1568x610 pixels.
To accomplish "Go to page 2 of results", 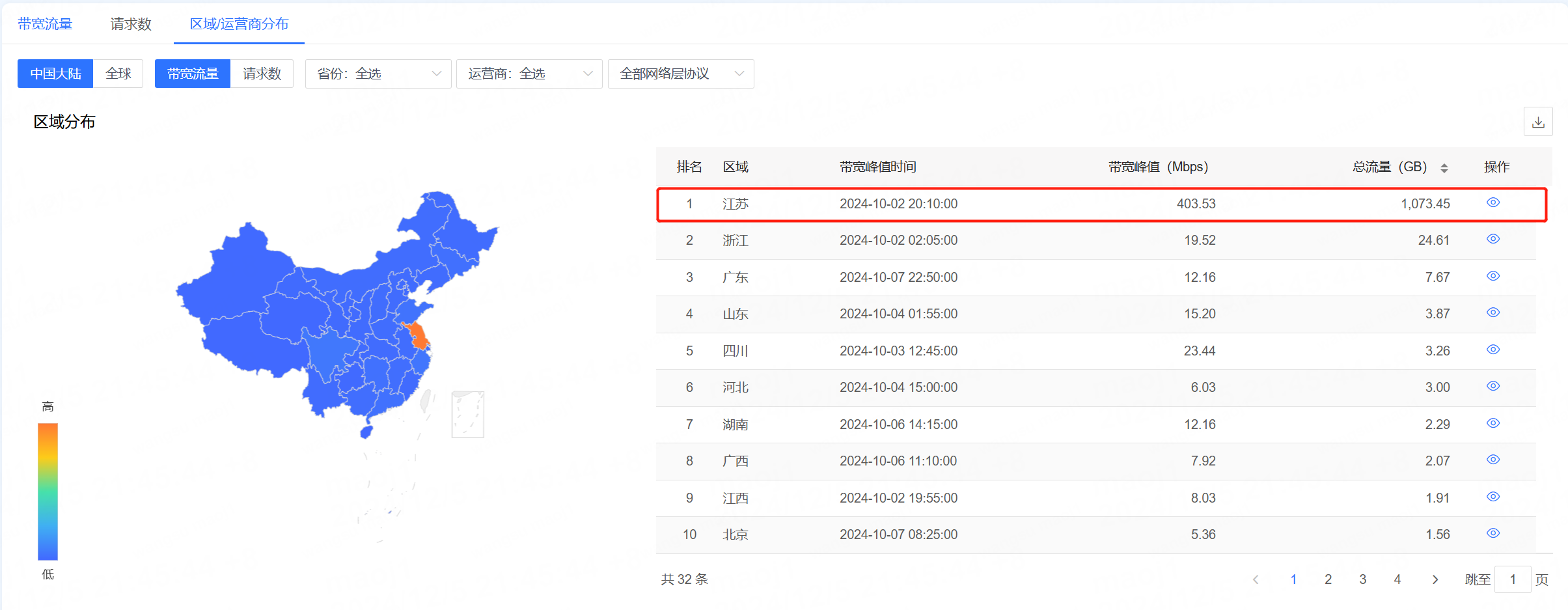I will point(1328,579).
